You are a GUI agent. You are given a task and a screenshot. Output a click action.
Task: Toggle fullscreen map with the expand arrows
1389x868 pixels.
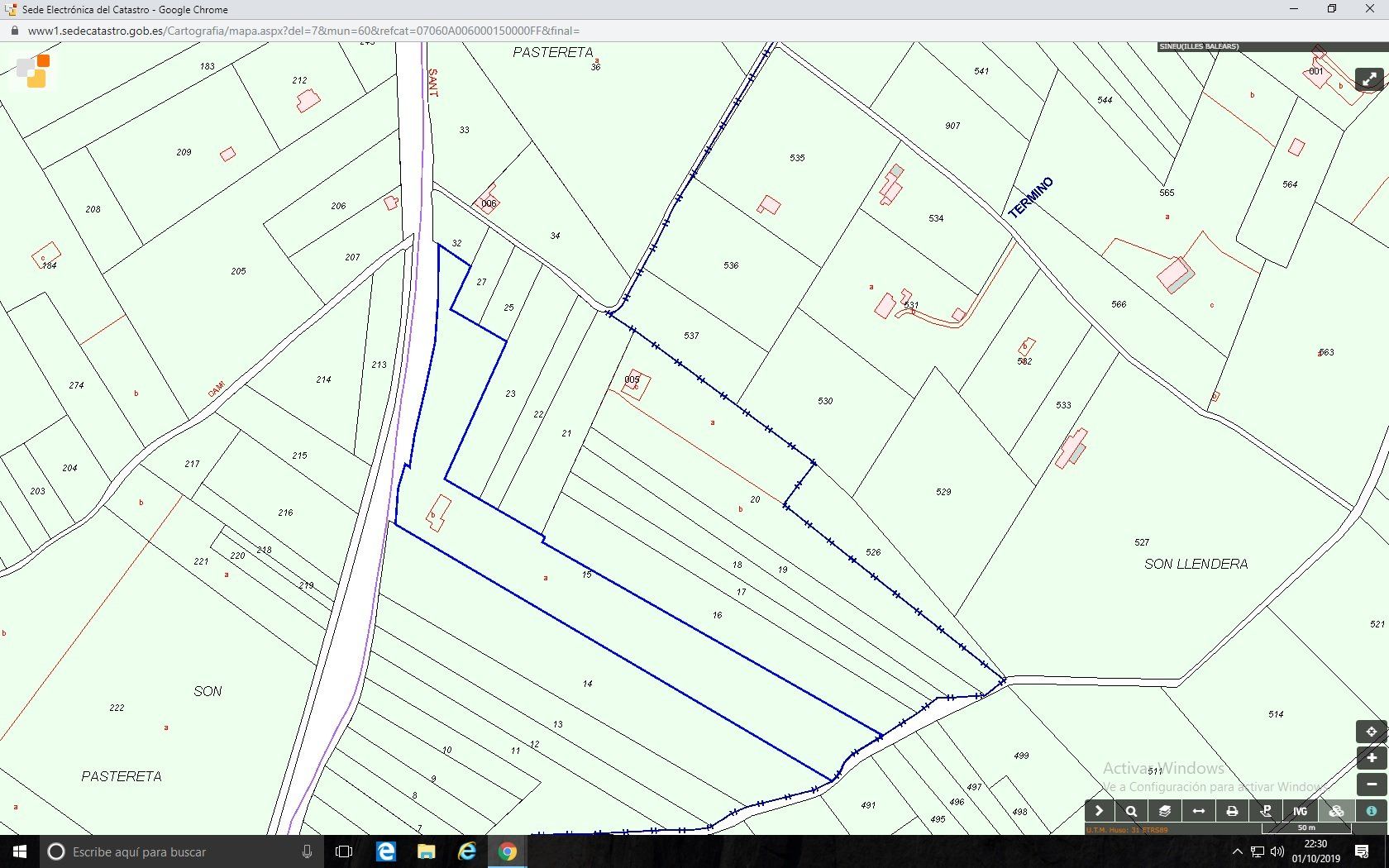(1369, 79)
